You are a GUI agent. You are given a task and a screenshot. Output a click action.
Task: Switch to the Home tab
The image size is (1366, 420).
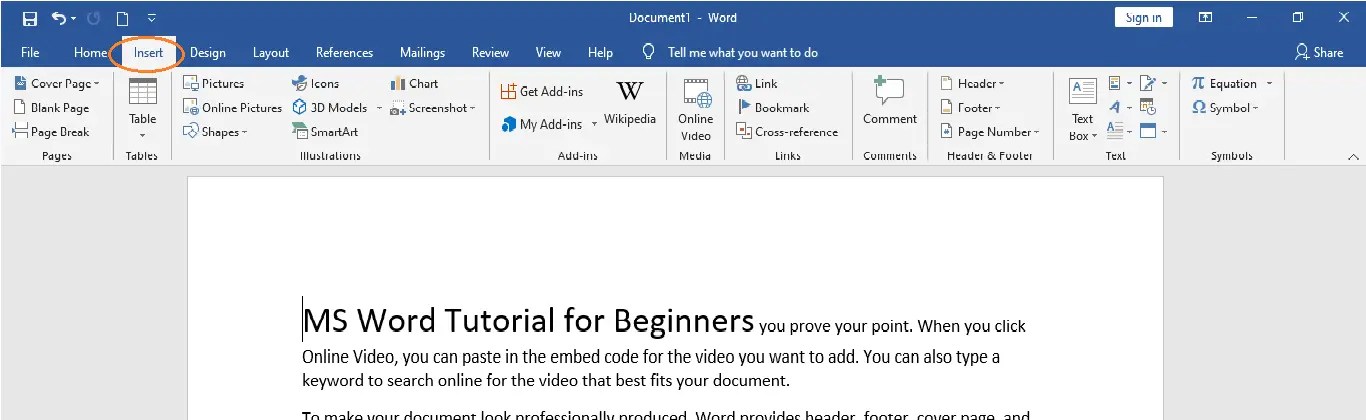coord(90,53)
